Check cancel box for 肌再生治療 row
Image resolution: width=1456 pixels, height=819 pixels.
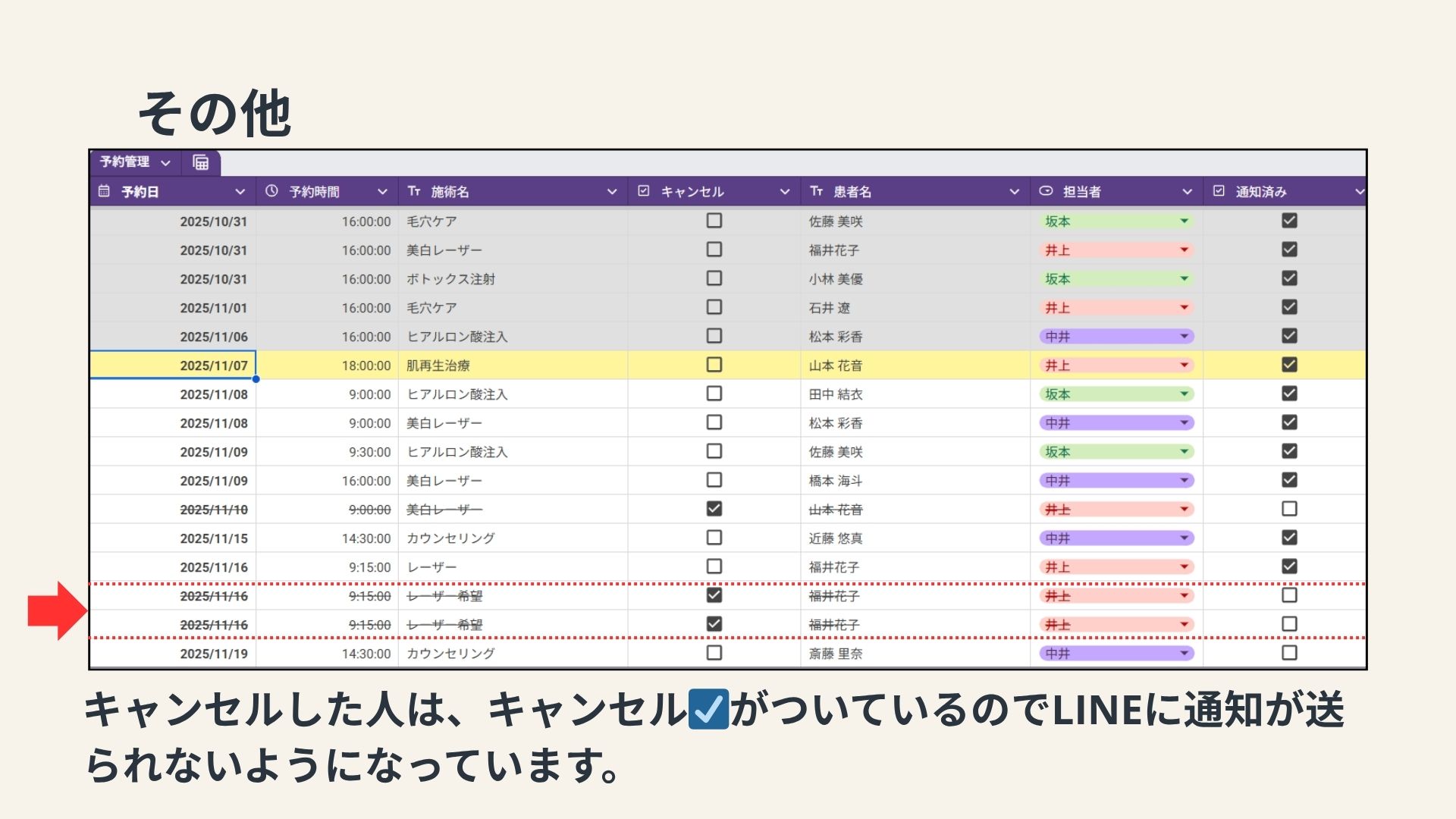pyautogui.click(x=714, y=365)
